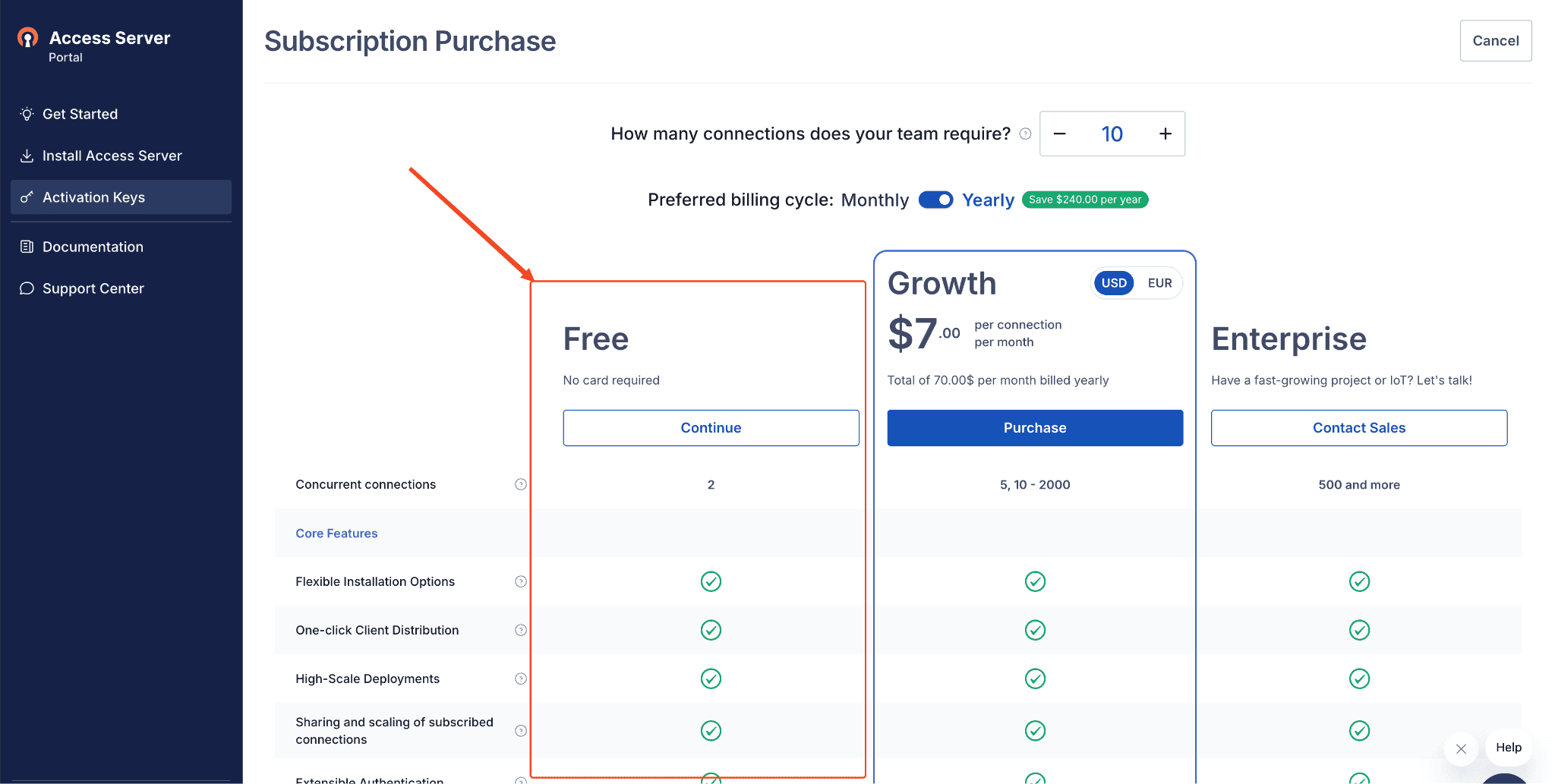Click info icon beside Flexible Installation Options
The height and width of the screenshot is (784, 1555).
pyautogui.click(x=521, y=581)
